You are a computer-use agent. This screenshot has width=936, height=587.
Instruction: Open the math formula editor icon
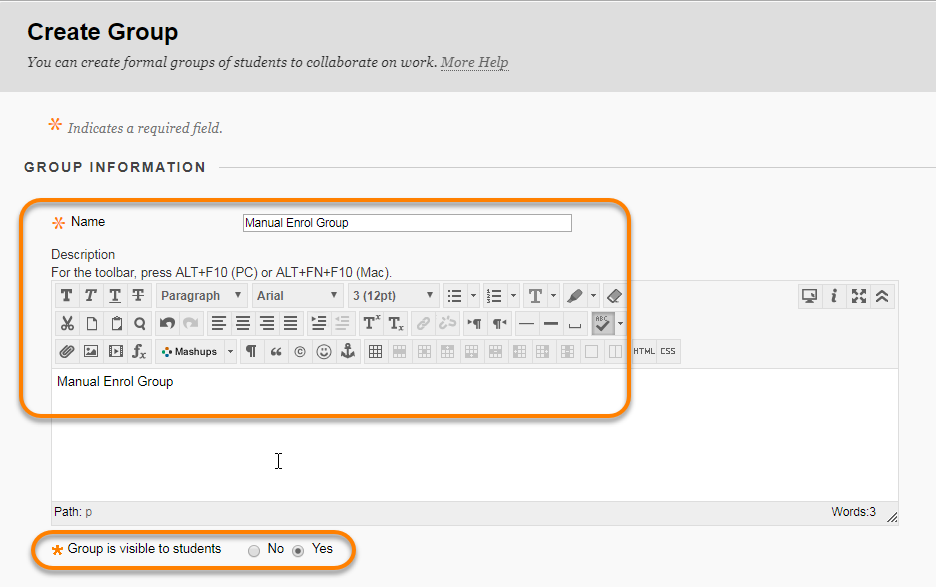139,352
